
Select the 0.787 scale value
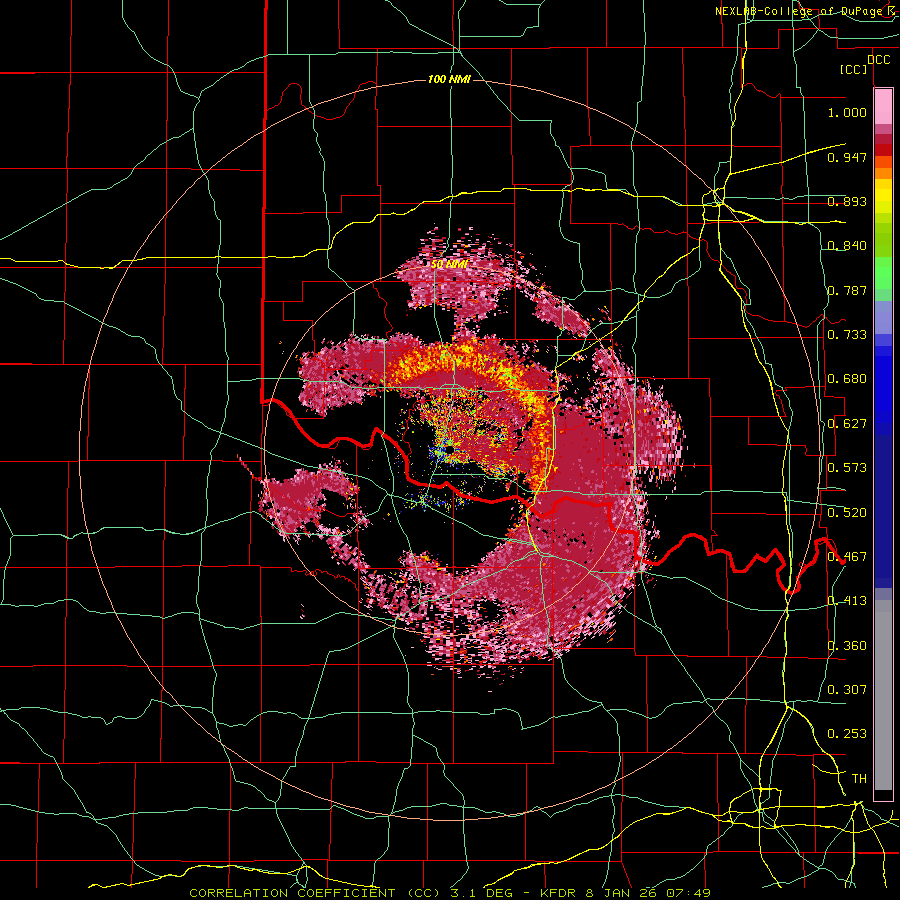(847, 290)
